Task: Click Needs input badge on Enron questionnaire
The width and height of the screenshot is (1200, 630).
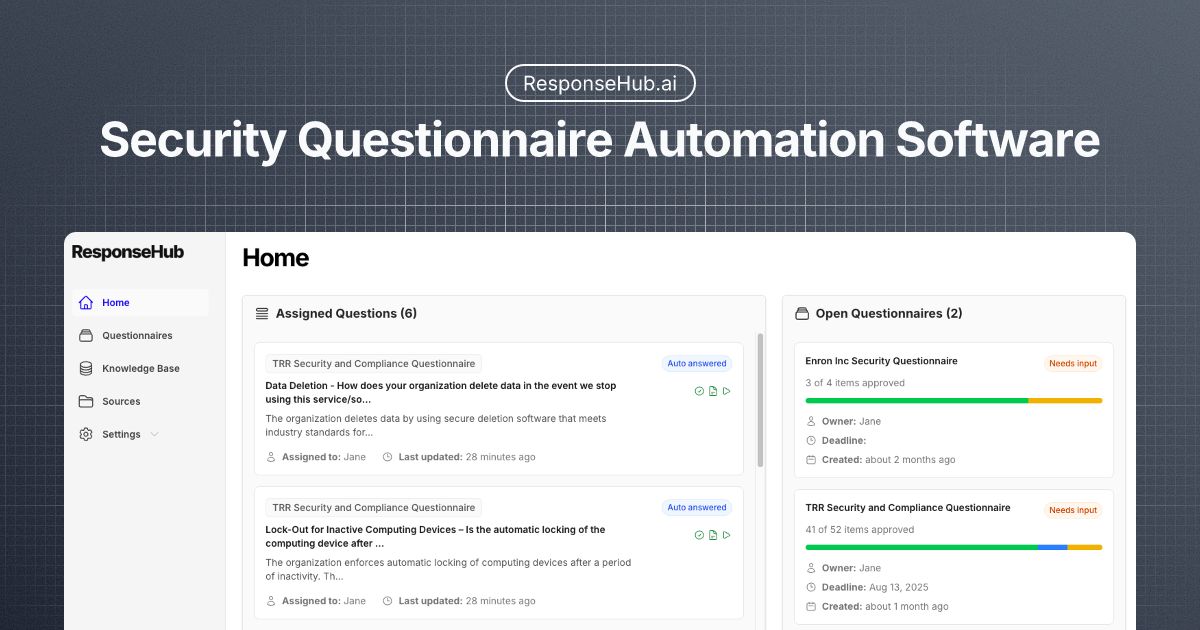Action: click(1073, 363)
